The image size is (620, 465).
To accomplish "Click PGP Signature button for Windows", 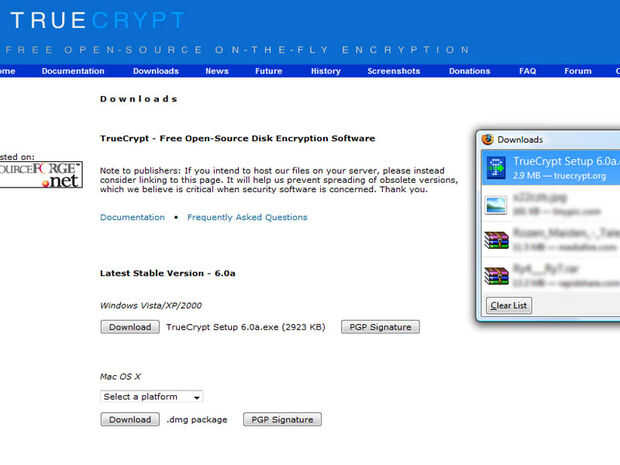I will [380, 327].
